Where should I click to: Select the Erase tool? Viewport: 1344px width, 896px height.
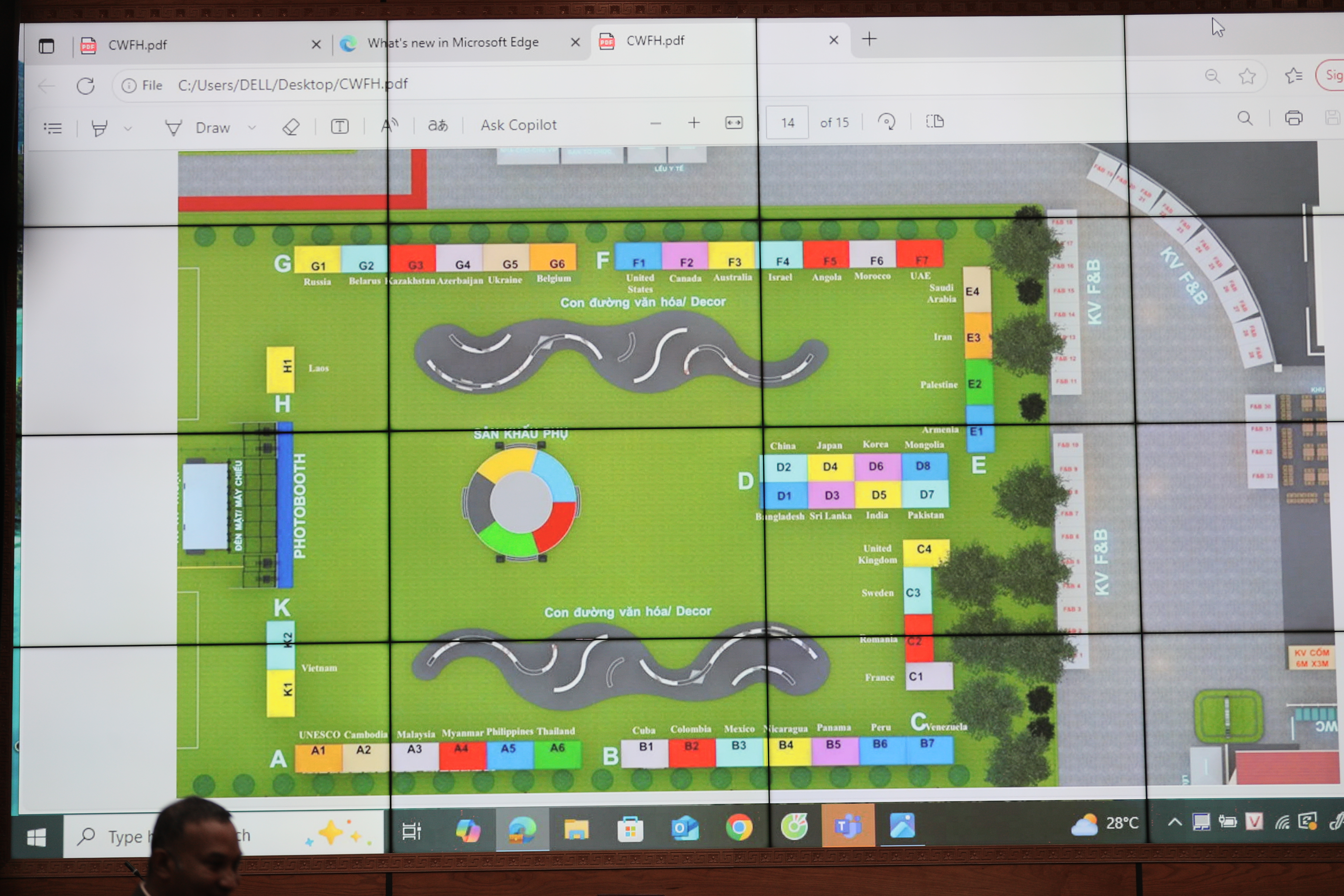(x=291, y=127)
